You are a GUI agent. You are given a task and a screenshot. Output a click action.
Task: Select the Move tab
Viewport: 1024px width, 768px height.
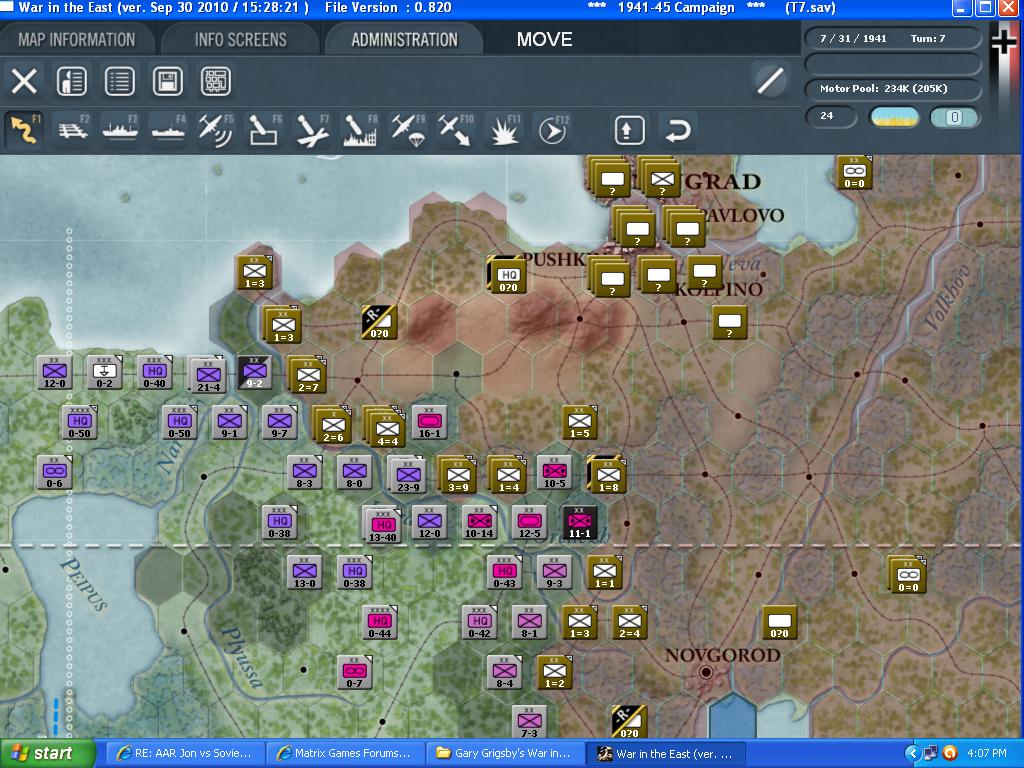(544, 39)
